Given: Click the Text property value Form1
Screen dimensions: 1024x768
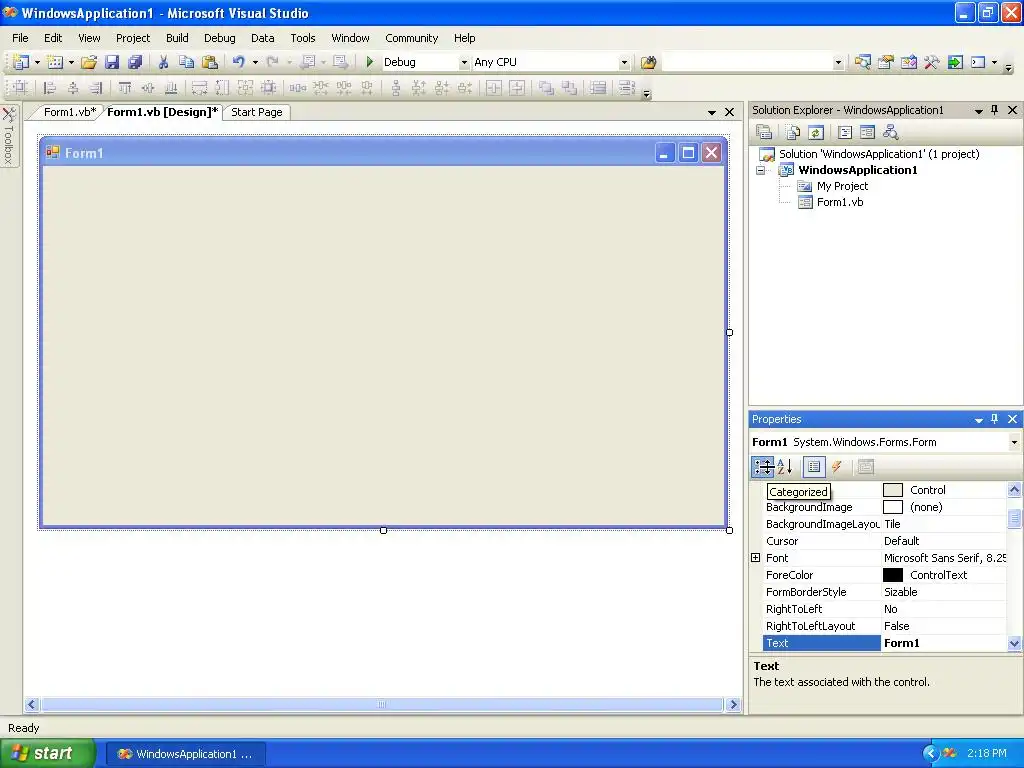Looking at the screenshot, I should [x=901, y=643].
